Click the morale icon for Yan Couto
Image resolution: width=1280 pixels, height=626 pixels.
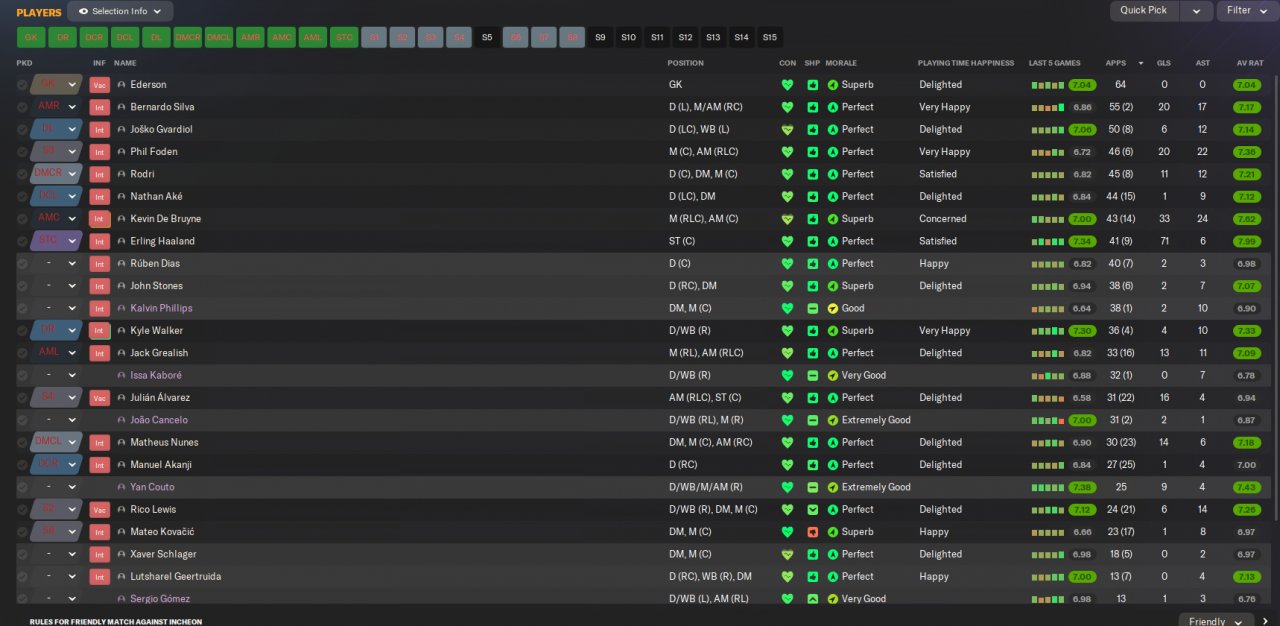coord(833,487)
